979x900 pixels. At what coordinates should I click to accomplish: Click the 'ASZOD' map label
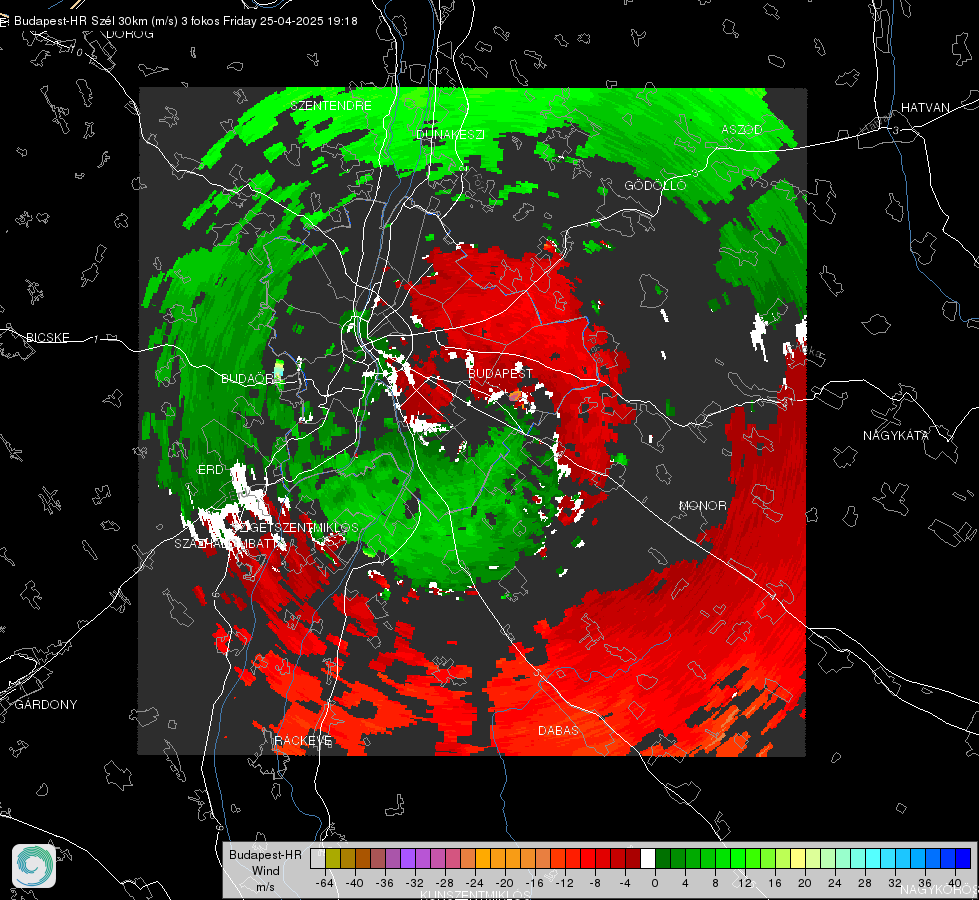[x=742, y=129]
